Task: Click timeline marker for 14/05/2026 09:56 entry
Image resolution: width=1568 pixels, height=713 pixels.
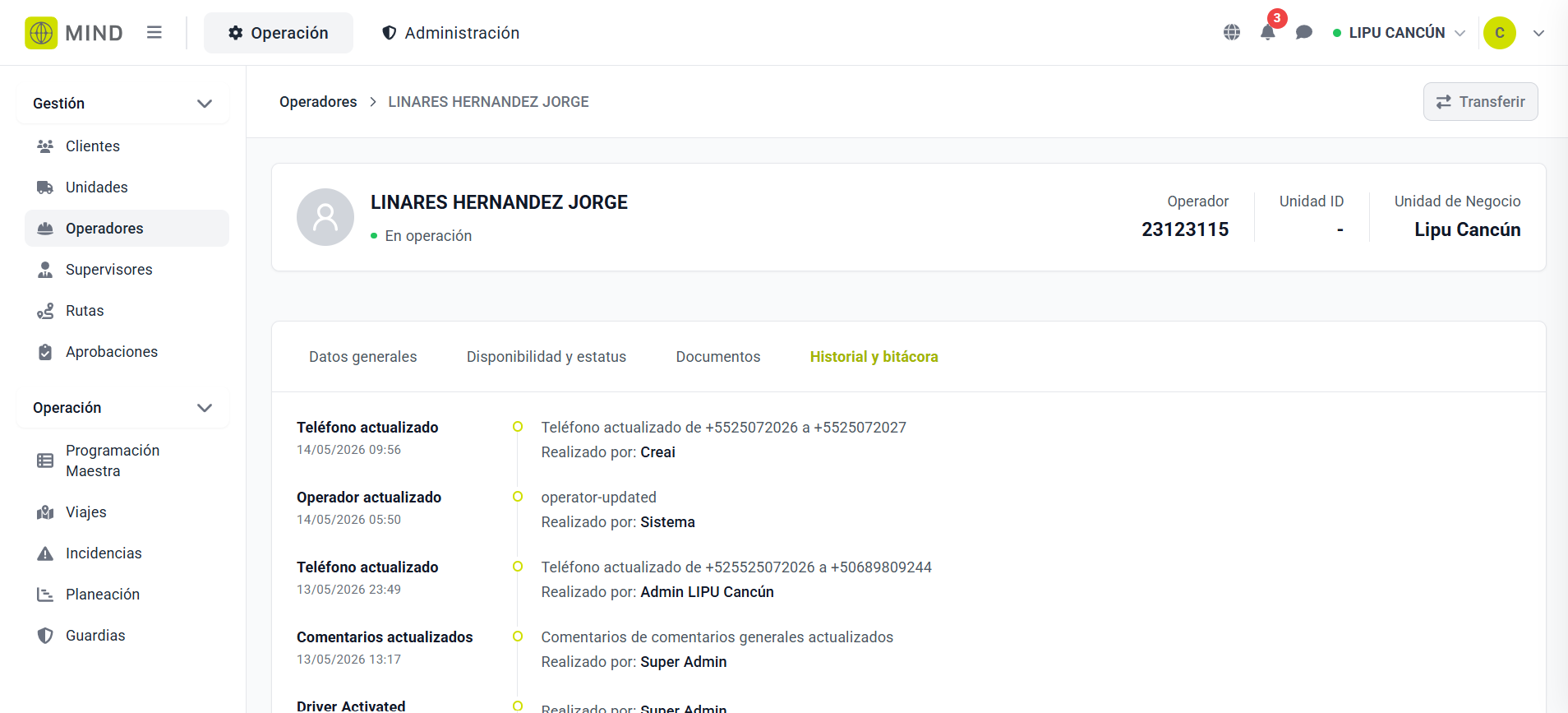Action: click(518, 427)
